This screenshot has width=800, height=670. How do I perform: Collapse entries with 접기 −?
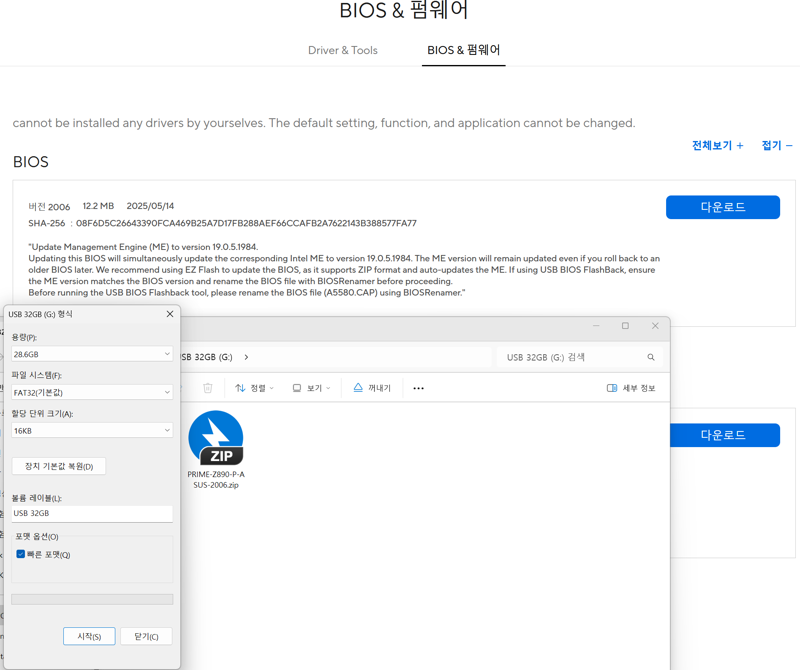[777, 145]
